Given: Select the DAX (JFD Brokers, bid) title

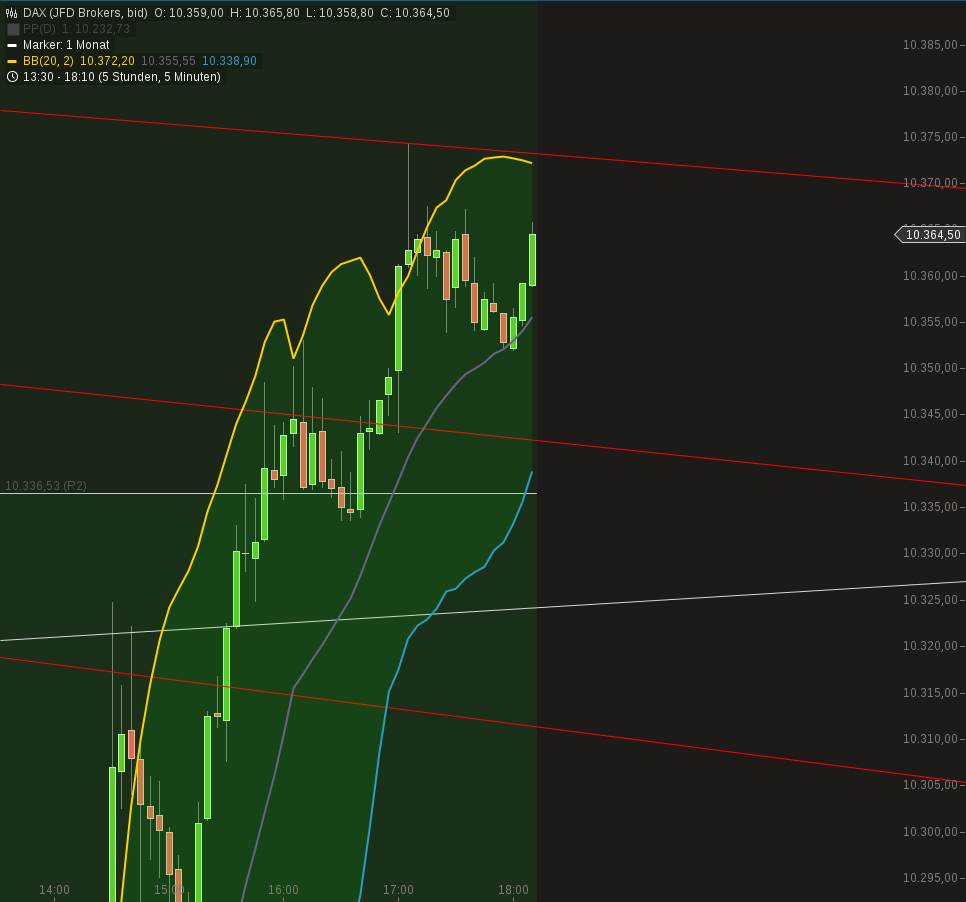Looking at the screenshot, I should 85,13.
